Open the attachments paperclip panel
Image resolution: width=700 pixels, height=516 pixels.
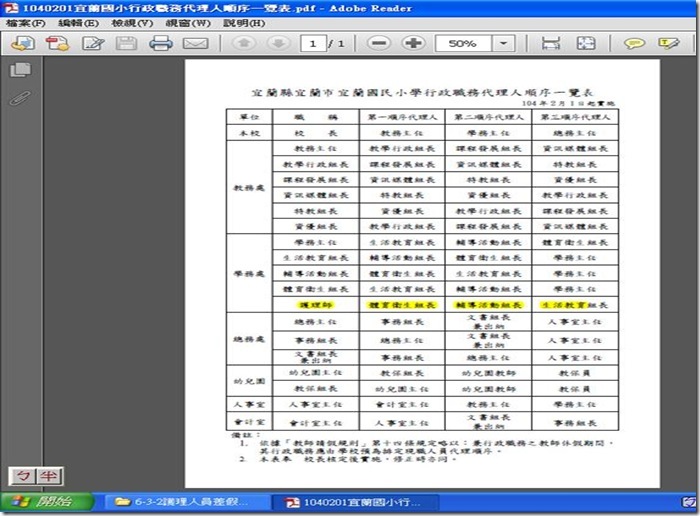[x=20, y=98]
